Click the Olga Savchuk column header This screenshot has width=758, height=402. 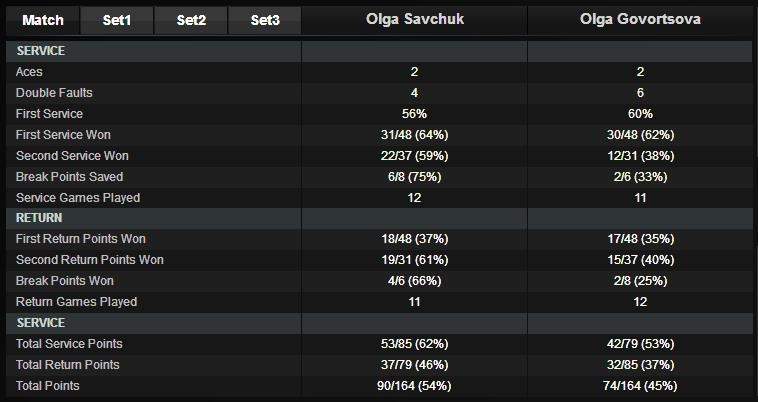pyautogui.click(x=414, y=20)
